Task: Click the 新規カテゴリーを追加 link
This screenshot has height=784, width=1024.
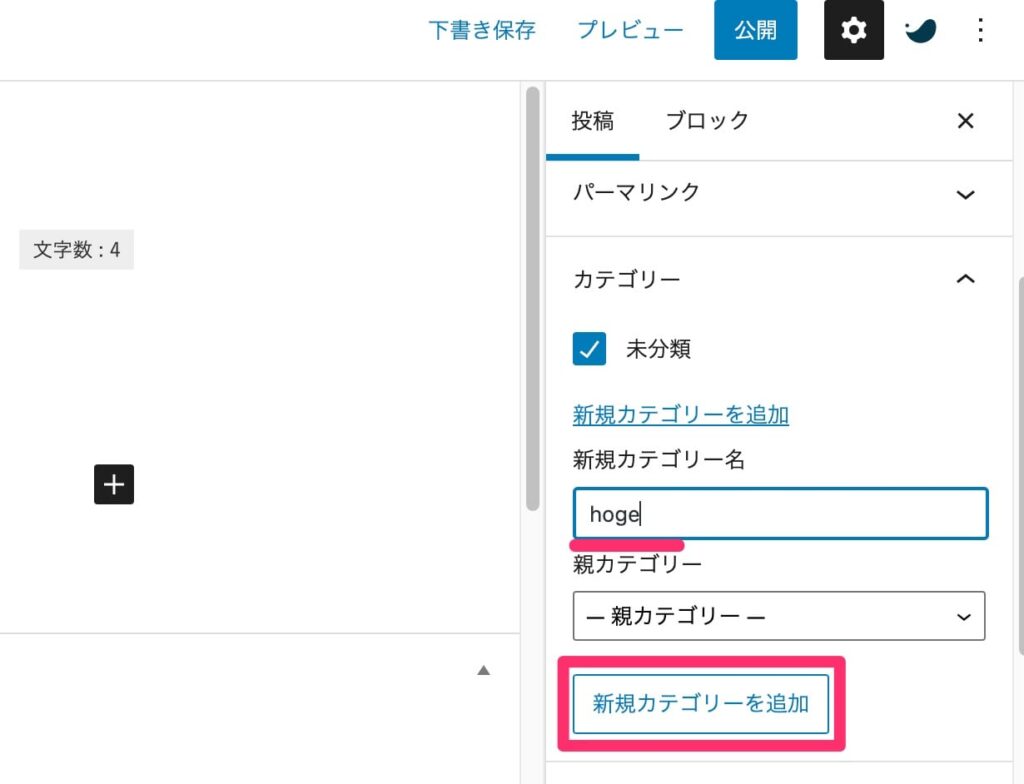Action: [x=680, y=415]
